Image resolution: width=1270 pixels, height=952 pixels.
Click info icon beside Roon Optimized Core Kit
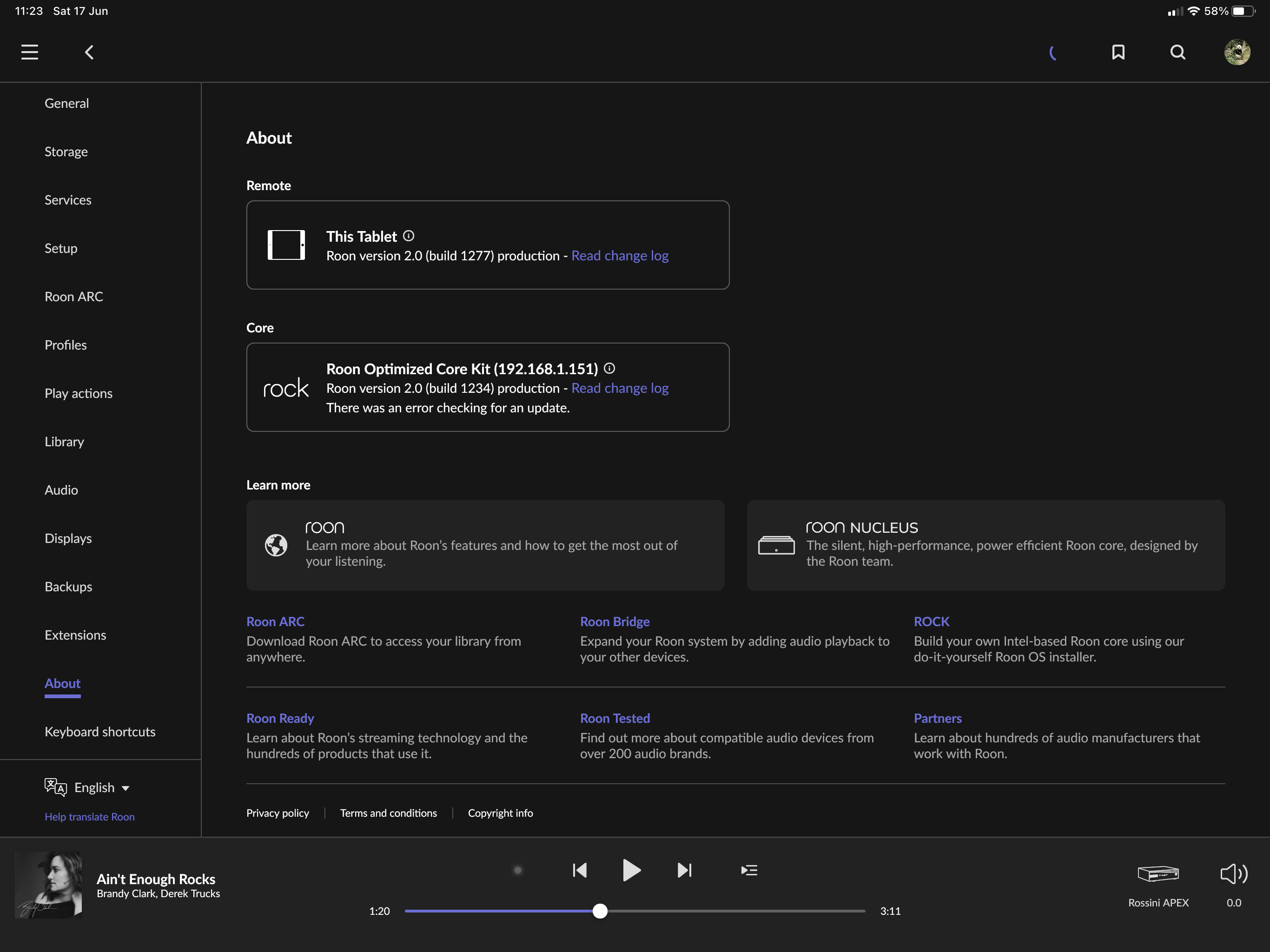pyautogui.click(x=609, y=368)
